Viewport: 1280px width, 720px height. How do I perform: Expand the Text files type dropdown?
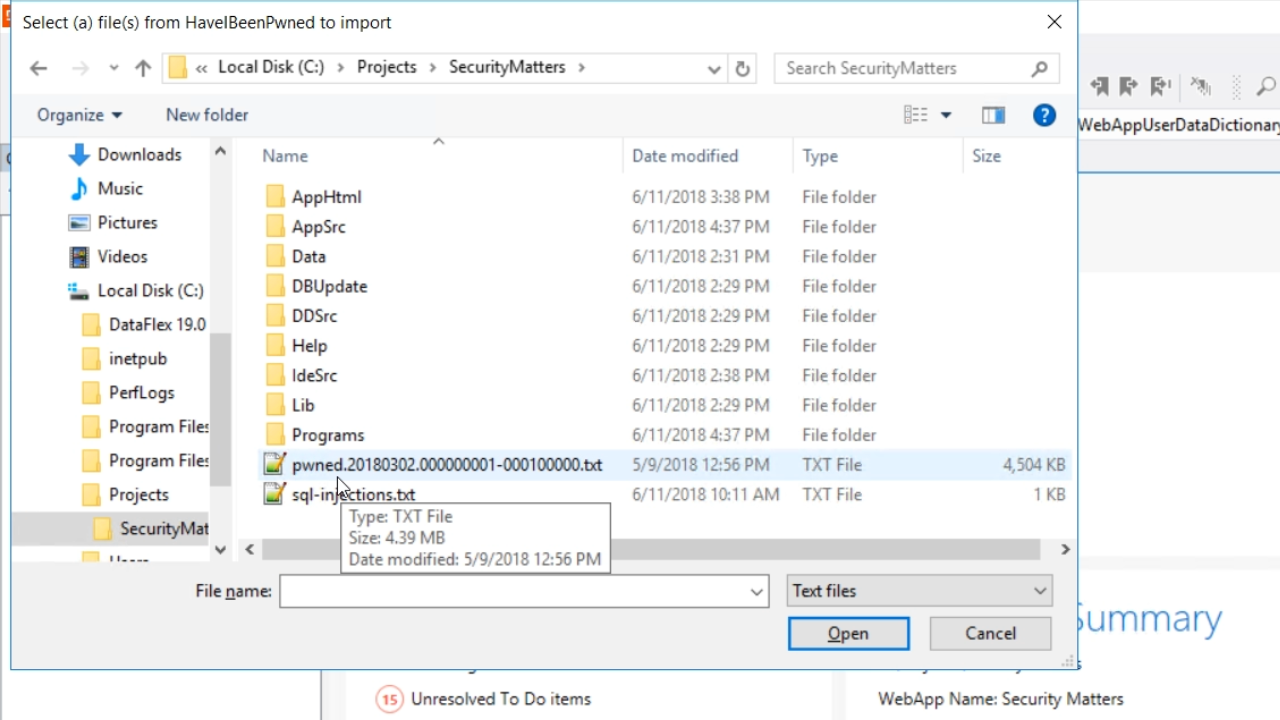tap(918, 591)
